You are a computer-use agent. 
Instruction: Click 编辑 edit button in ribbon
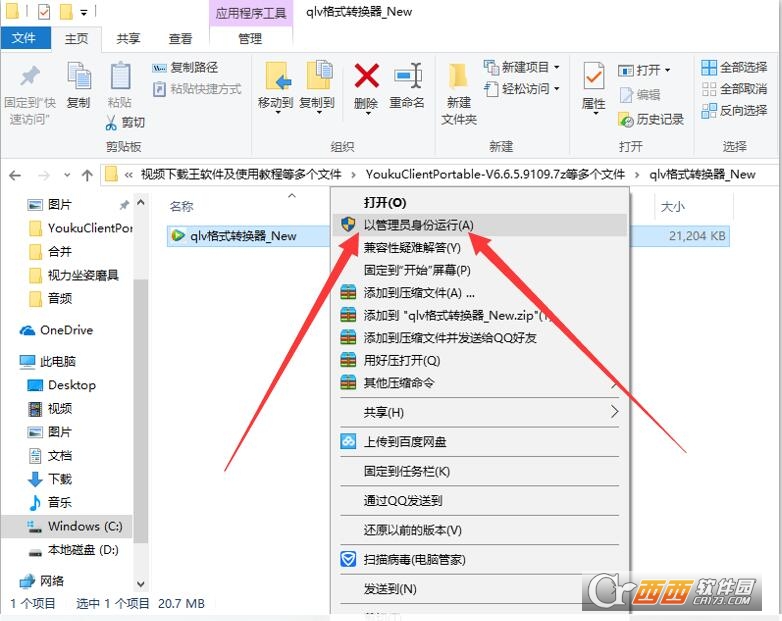click(640, 94)
